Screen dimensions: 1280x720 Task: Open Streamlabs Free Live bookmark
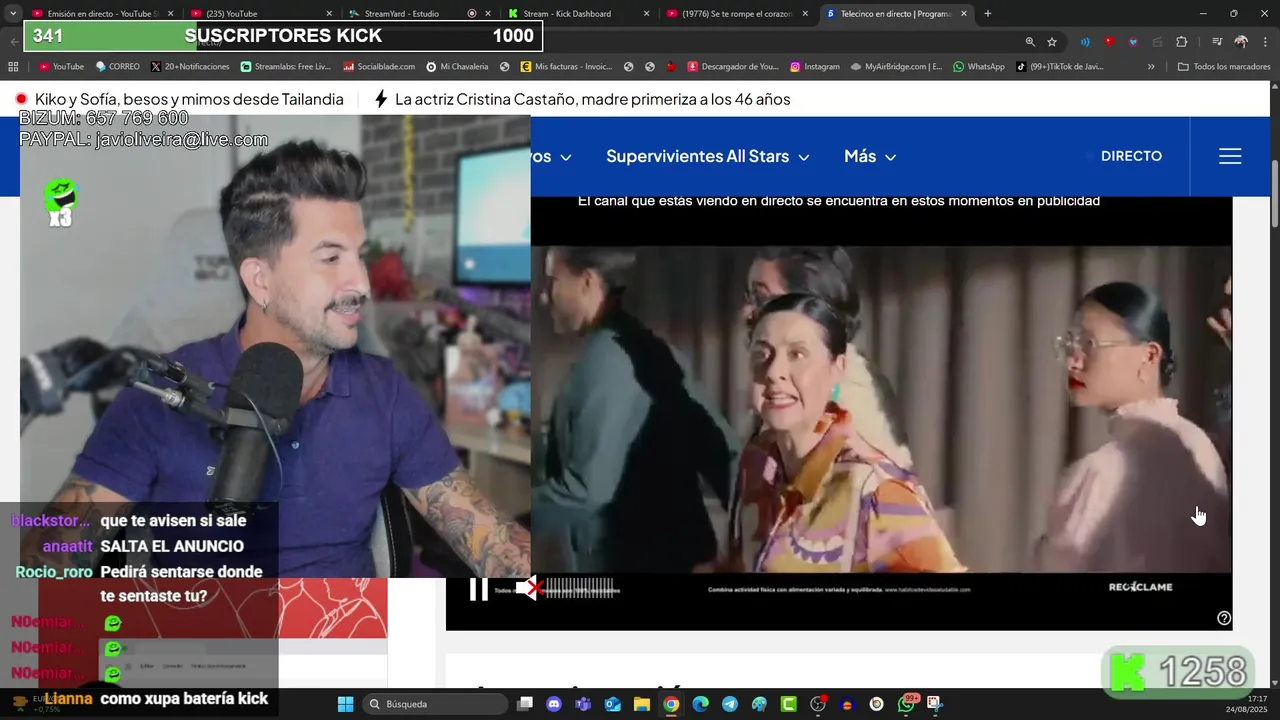click(286, 67)
